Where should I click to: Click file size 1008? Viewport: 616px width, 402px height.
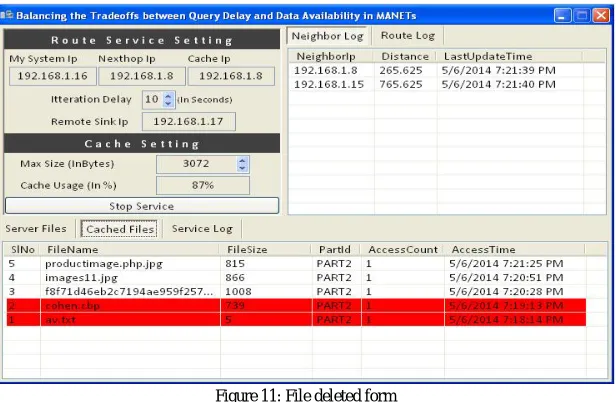click(x=238, y=292)
